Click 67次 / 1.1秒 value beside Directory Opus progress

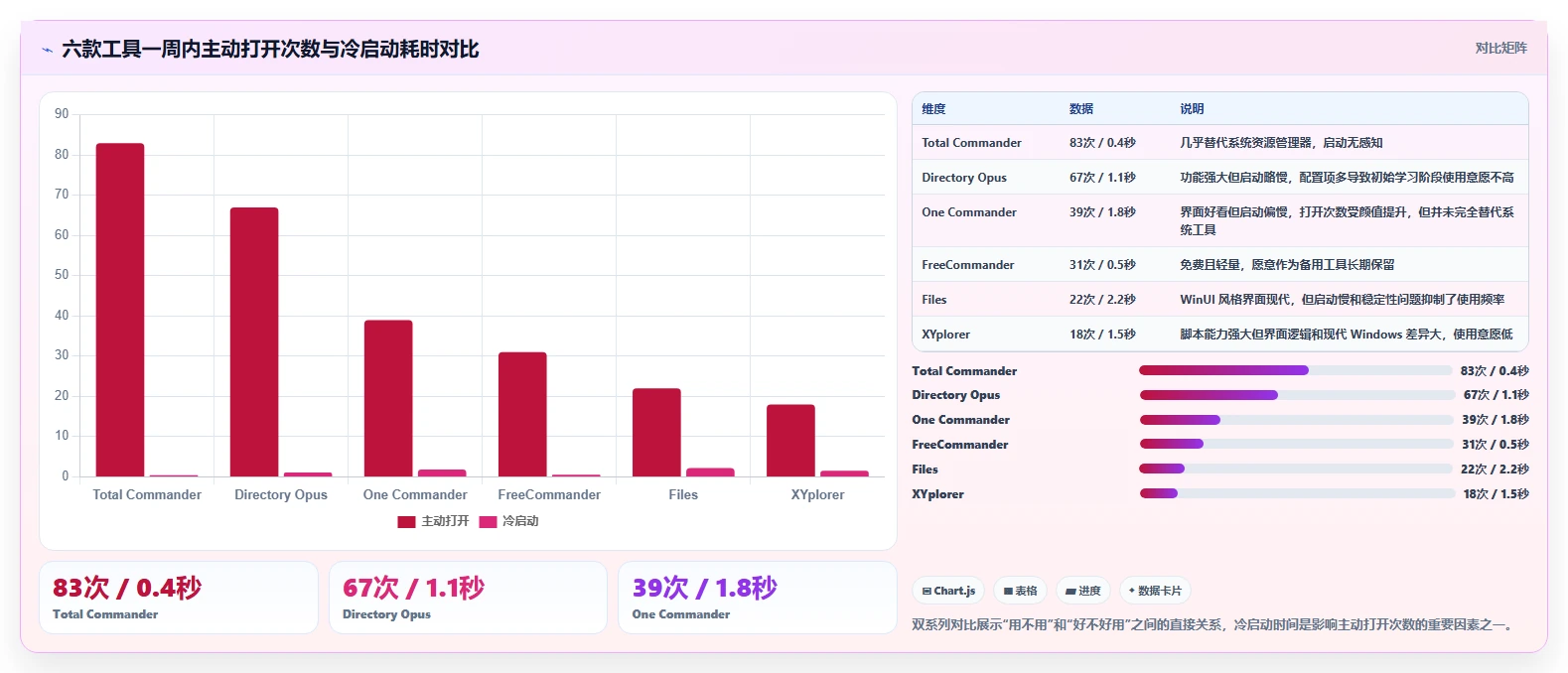[1496, 395]
